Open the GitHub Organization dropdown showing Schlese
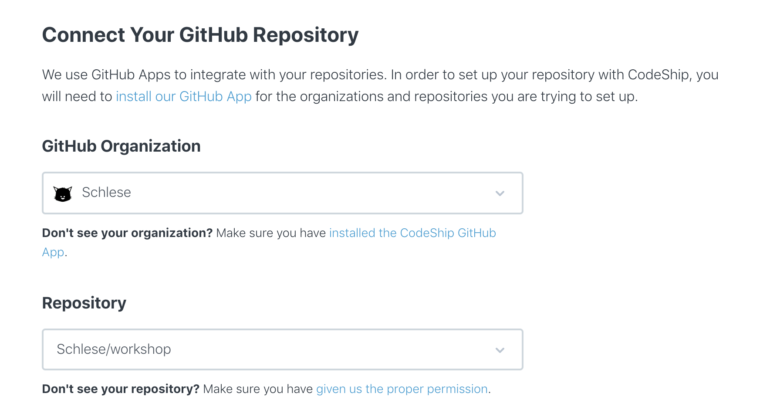This screenshot has height=400, width=770. click(282, 193)
